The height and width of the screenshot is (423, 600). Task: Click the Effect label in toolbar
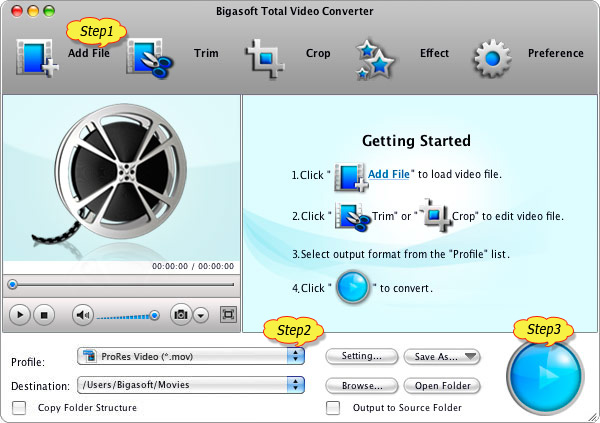tap(434, 53)
